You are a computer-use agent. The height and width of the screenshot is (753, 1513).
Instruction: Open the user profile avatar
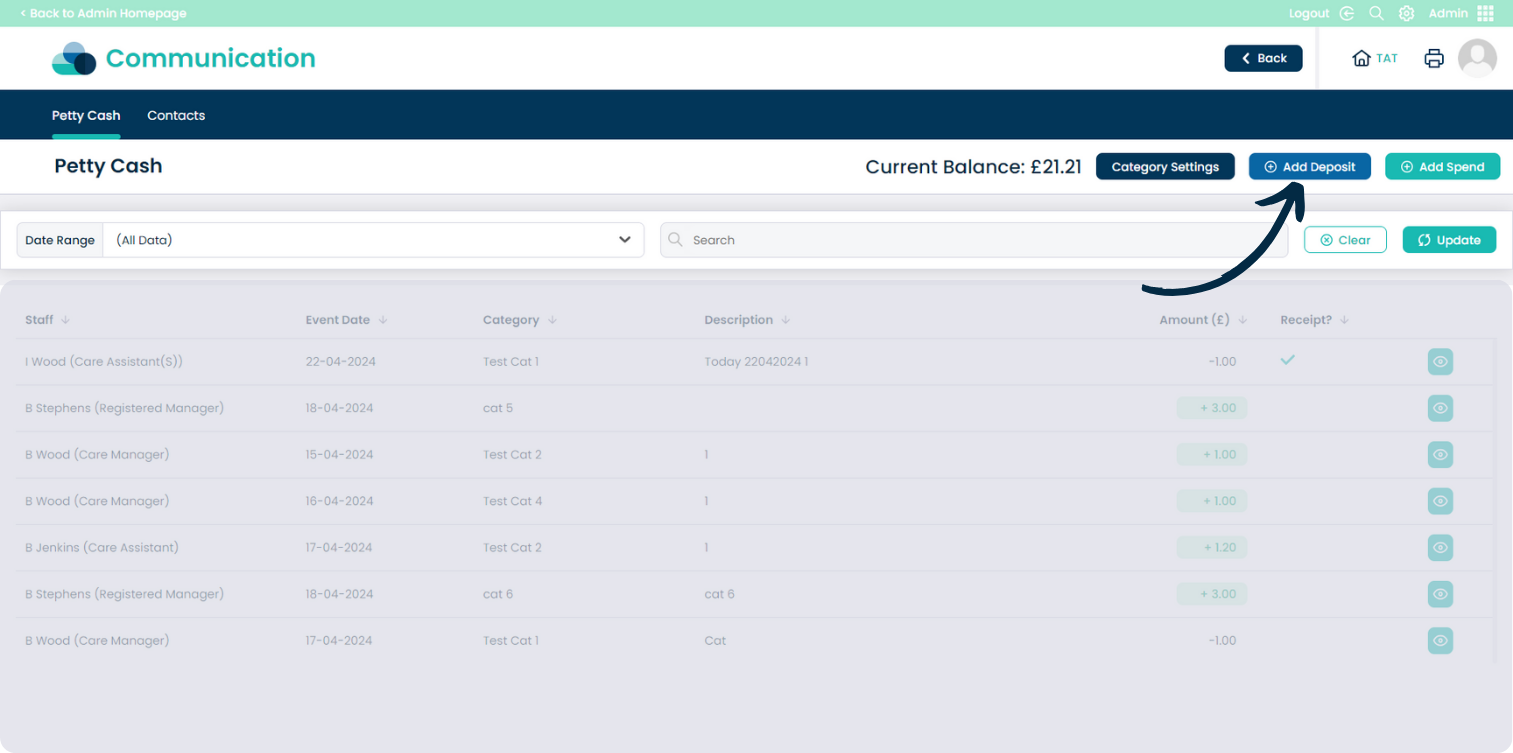pyautogui.click(x=1477, y=58)
